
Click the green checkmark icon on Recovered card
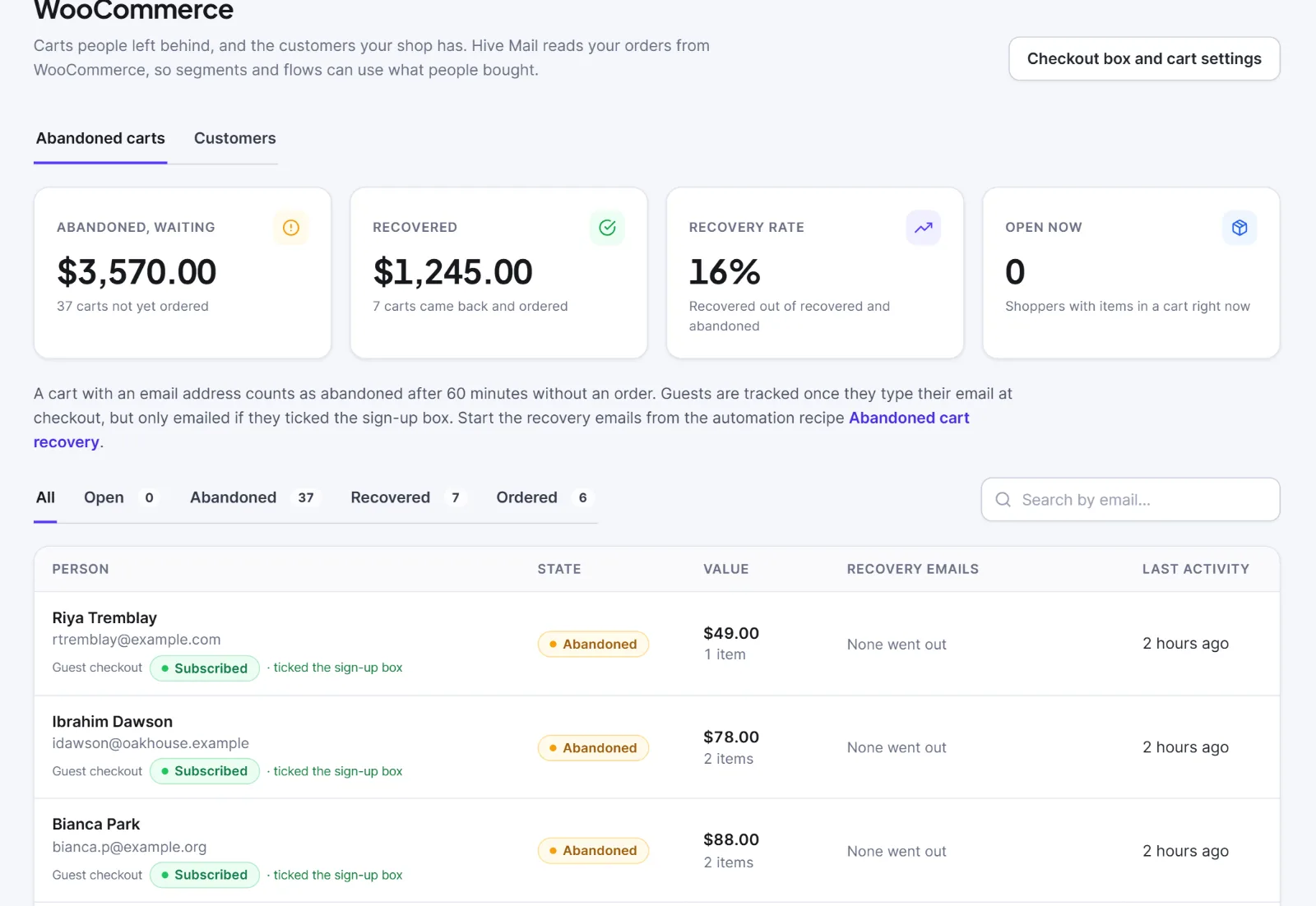607,228
